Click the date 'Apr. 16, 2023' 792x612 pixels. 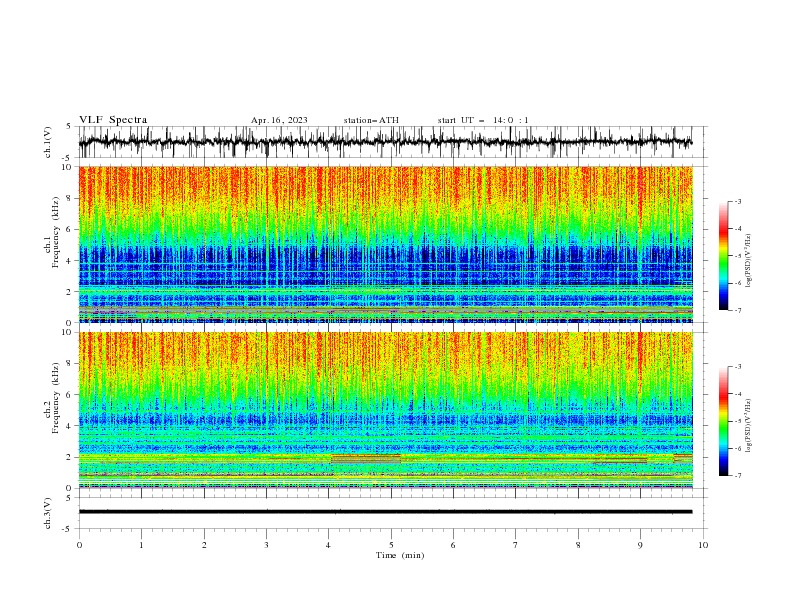click(x=279, y=120)
